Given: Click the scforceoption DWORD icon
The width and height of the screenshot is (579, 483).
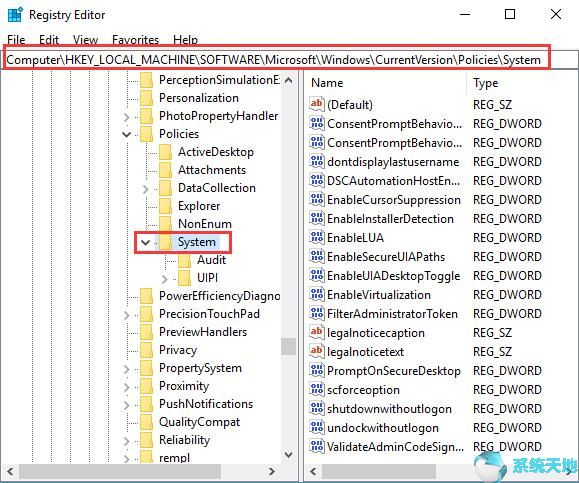Looking at the screenshot, I should tap(316, 390).
